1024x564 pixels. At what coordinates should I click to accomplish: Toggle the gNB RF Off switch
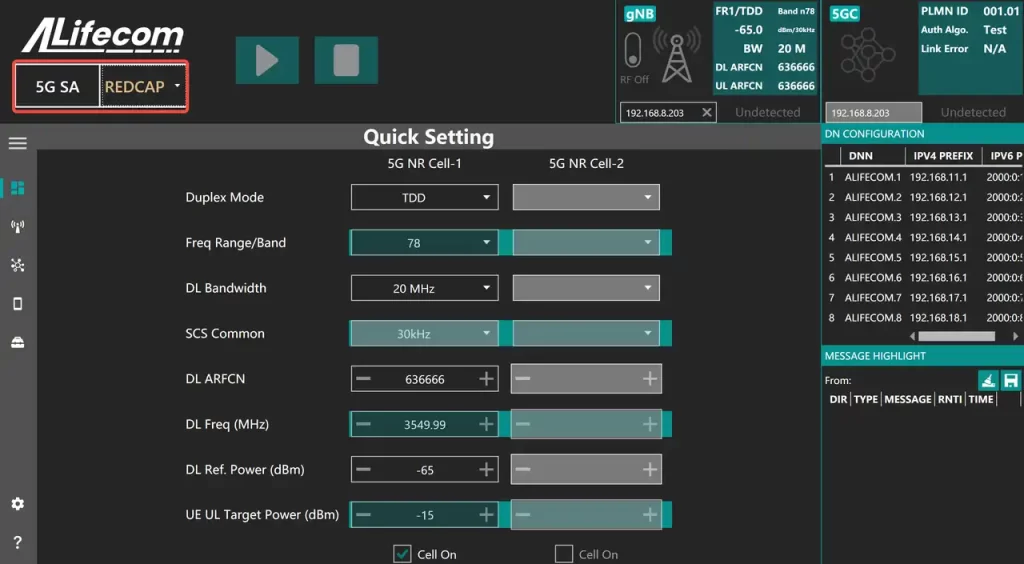633,50
